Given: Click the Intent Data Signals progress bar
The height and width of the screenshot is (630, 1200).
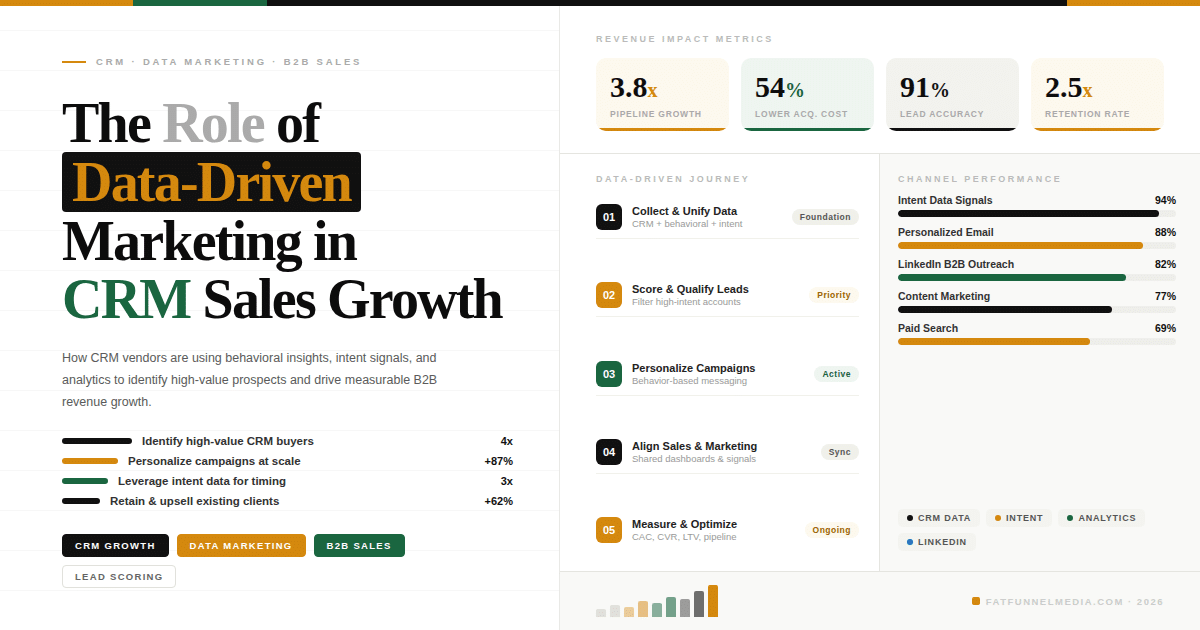Looking at the screenshot, I should pos(1036,213).
